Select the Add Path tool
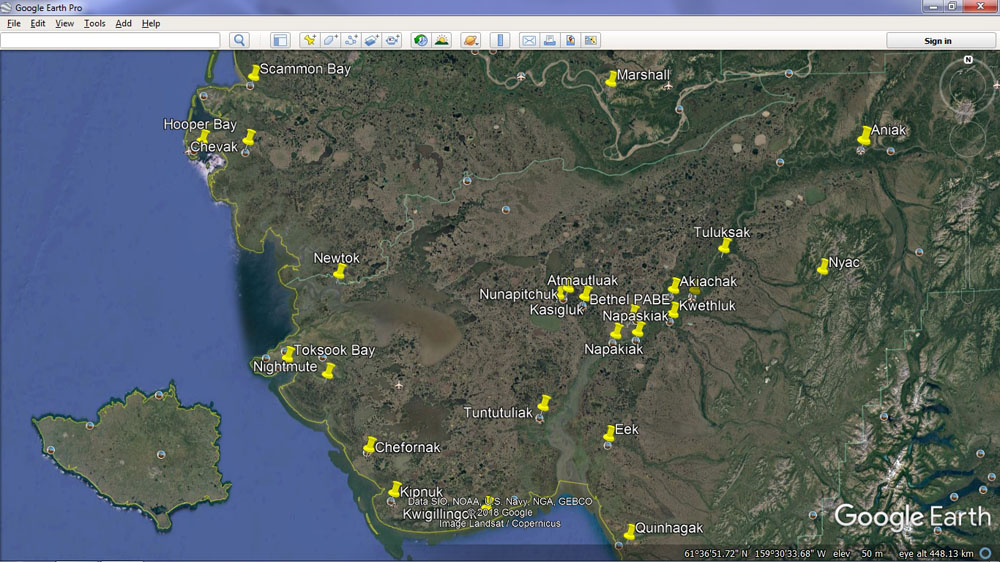1000x562 pixels. (x=351, y=40)
